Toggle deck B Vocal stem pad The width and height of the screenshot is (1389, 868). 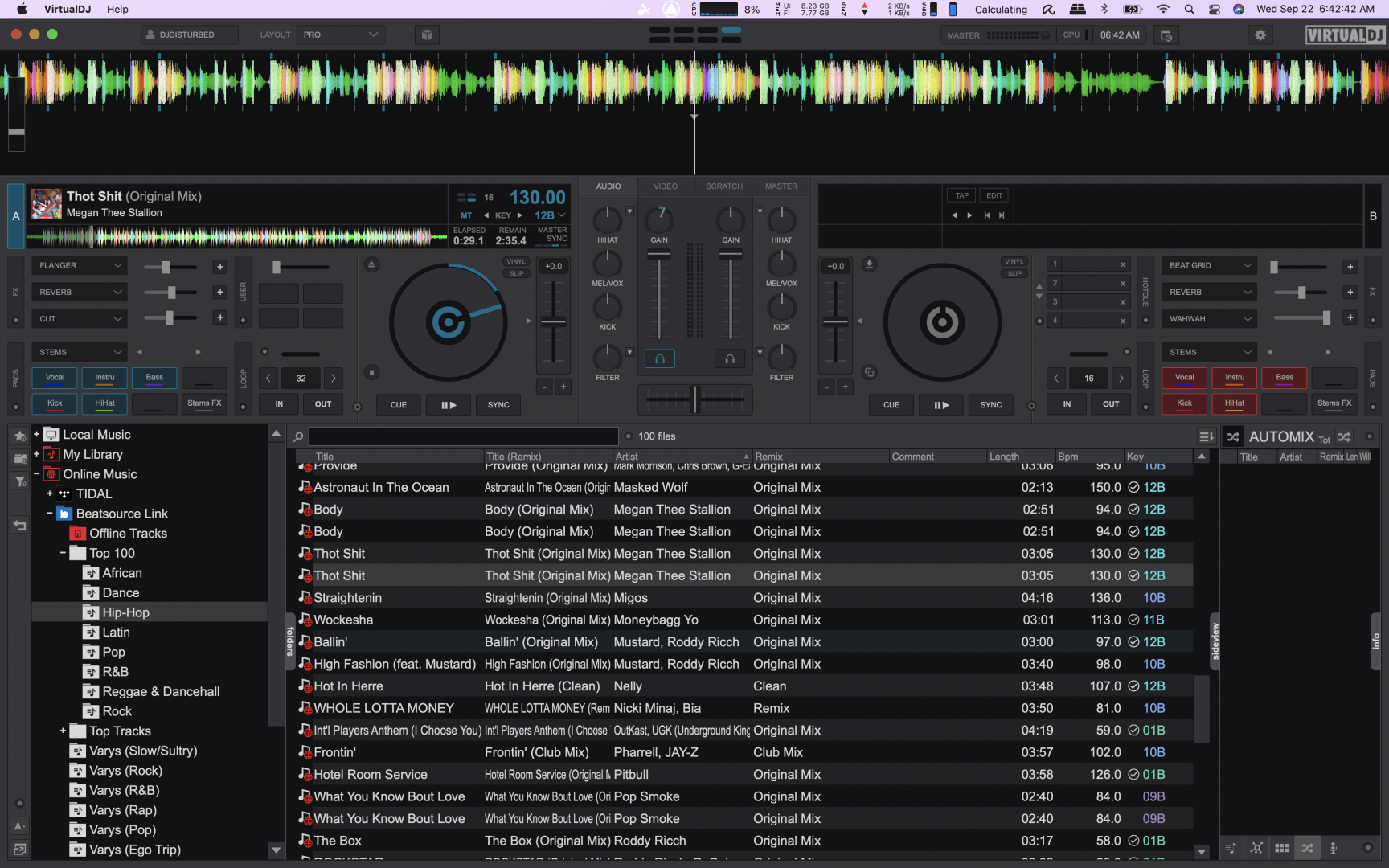click(1185, 378)
